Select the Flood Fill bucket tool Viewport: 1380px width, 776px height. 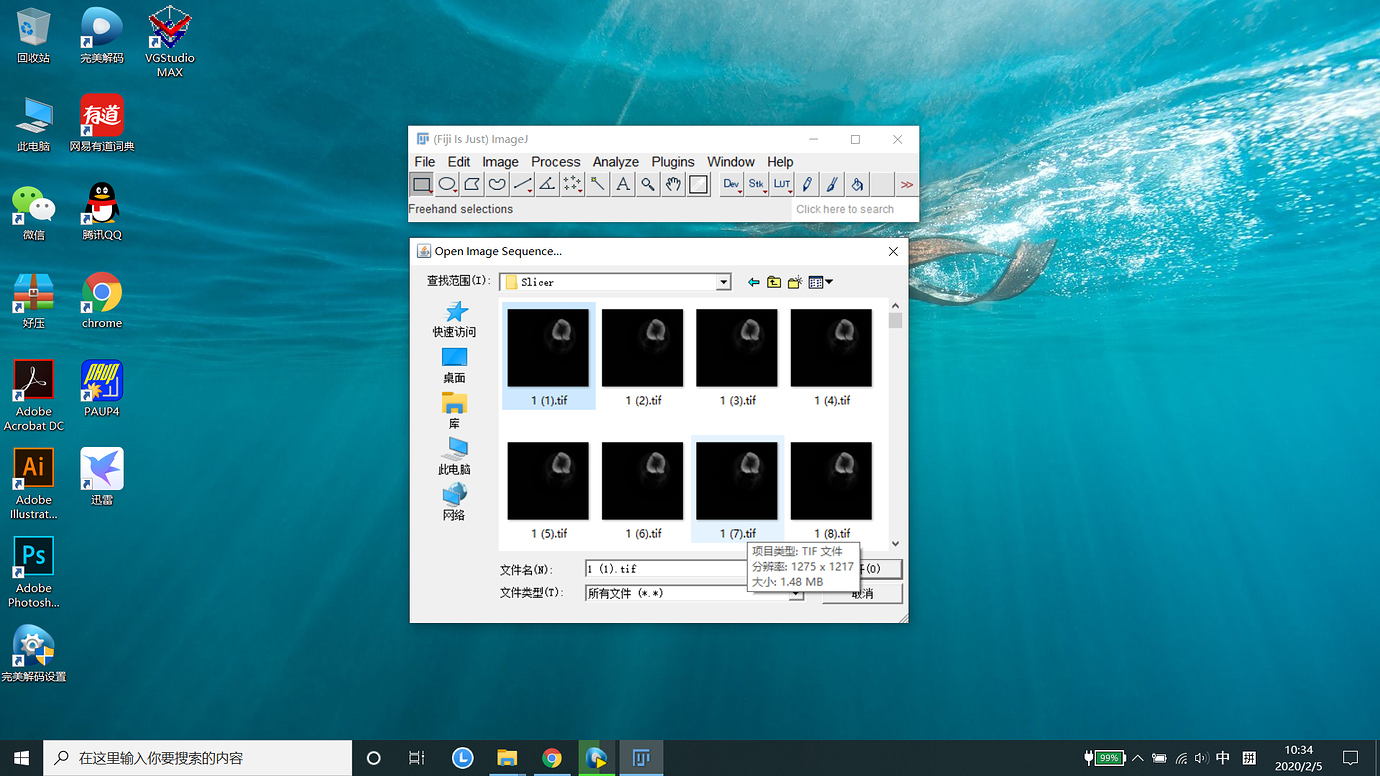pos(857,184)
